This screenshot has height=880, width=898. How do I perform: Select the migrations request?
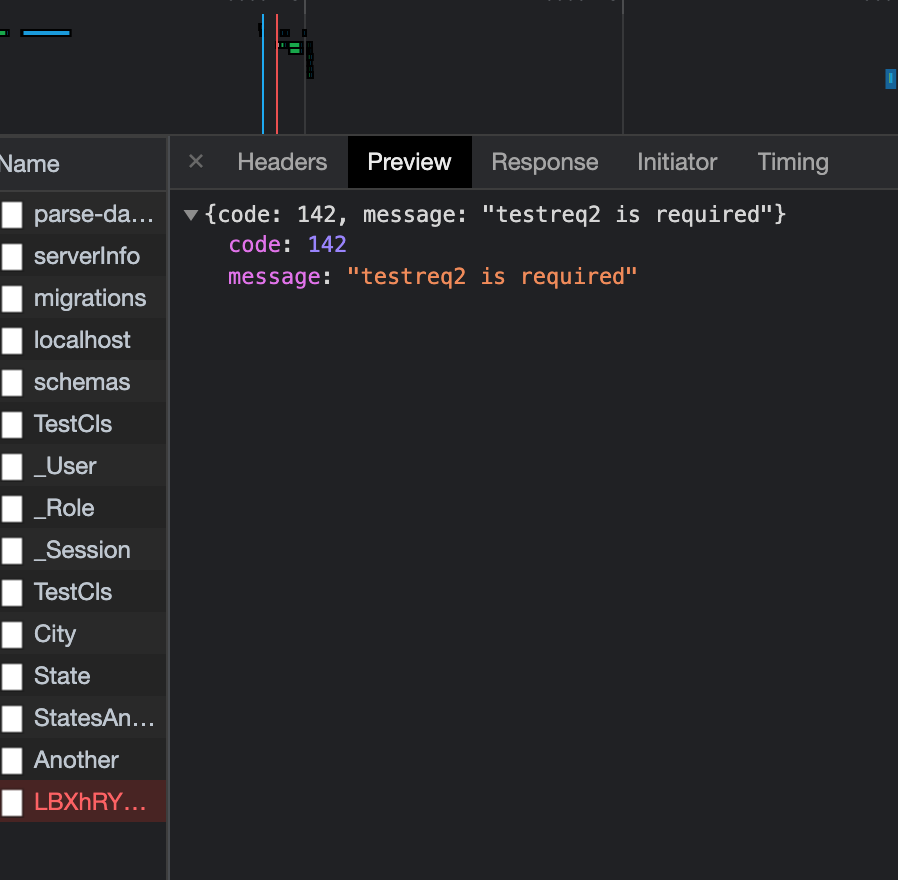coord(83,298)
